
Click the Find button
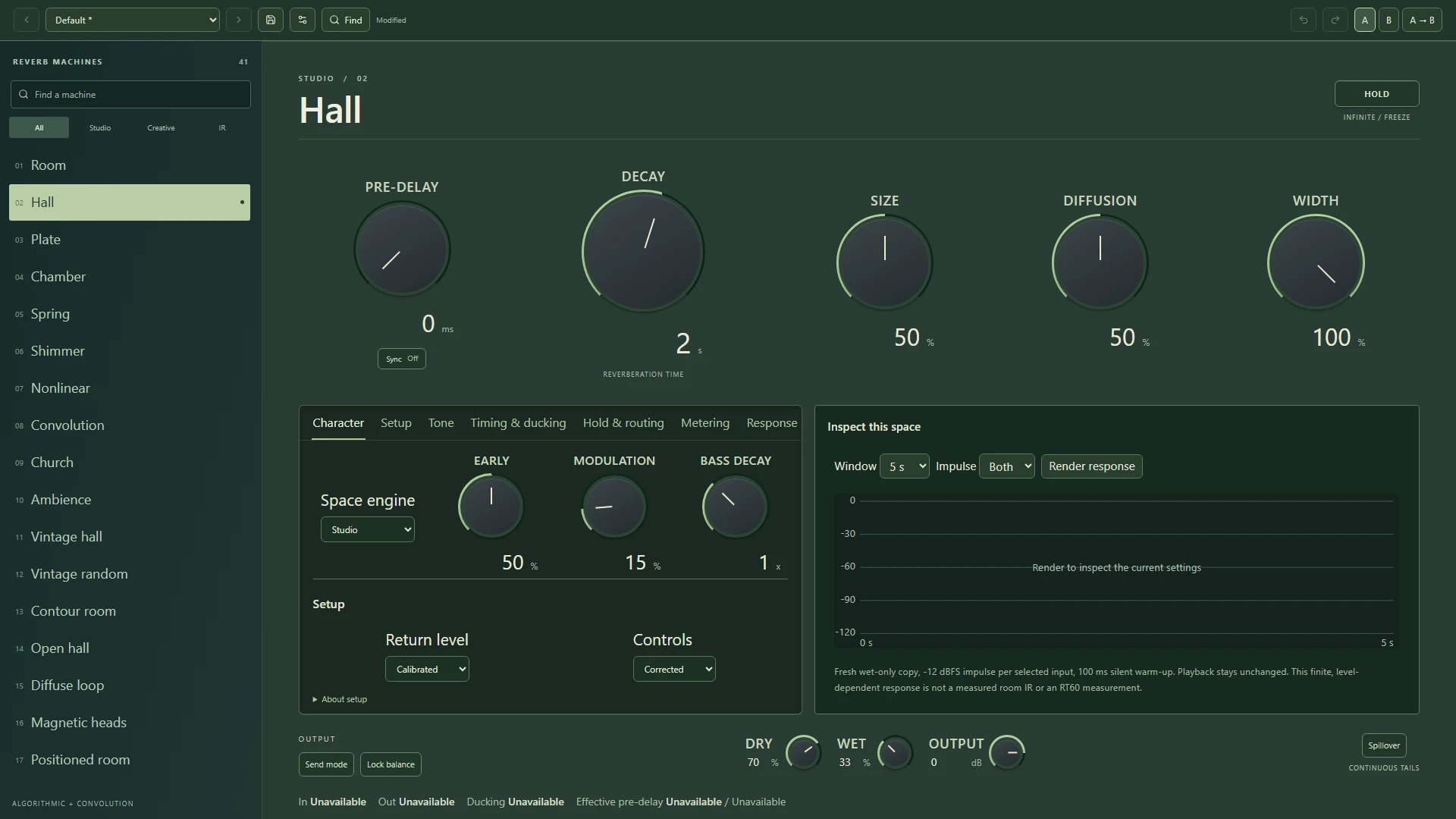(346, 20)
